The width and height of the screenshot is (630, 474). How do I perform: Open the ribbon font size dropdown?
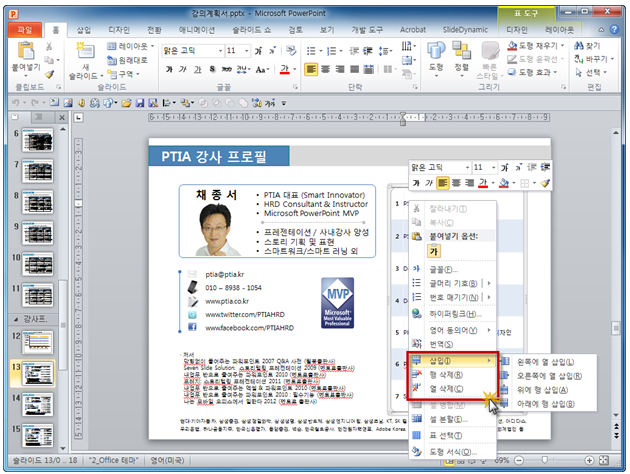click(247, 51)
